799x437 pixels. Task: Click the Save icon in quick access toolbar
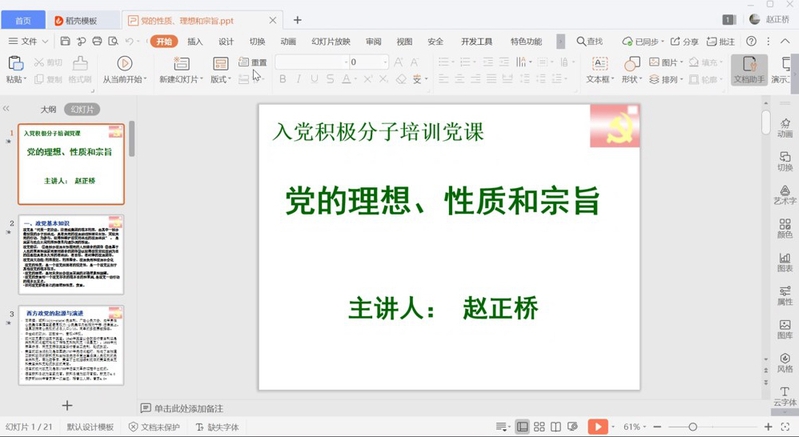click(x=65, y=41)
